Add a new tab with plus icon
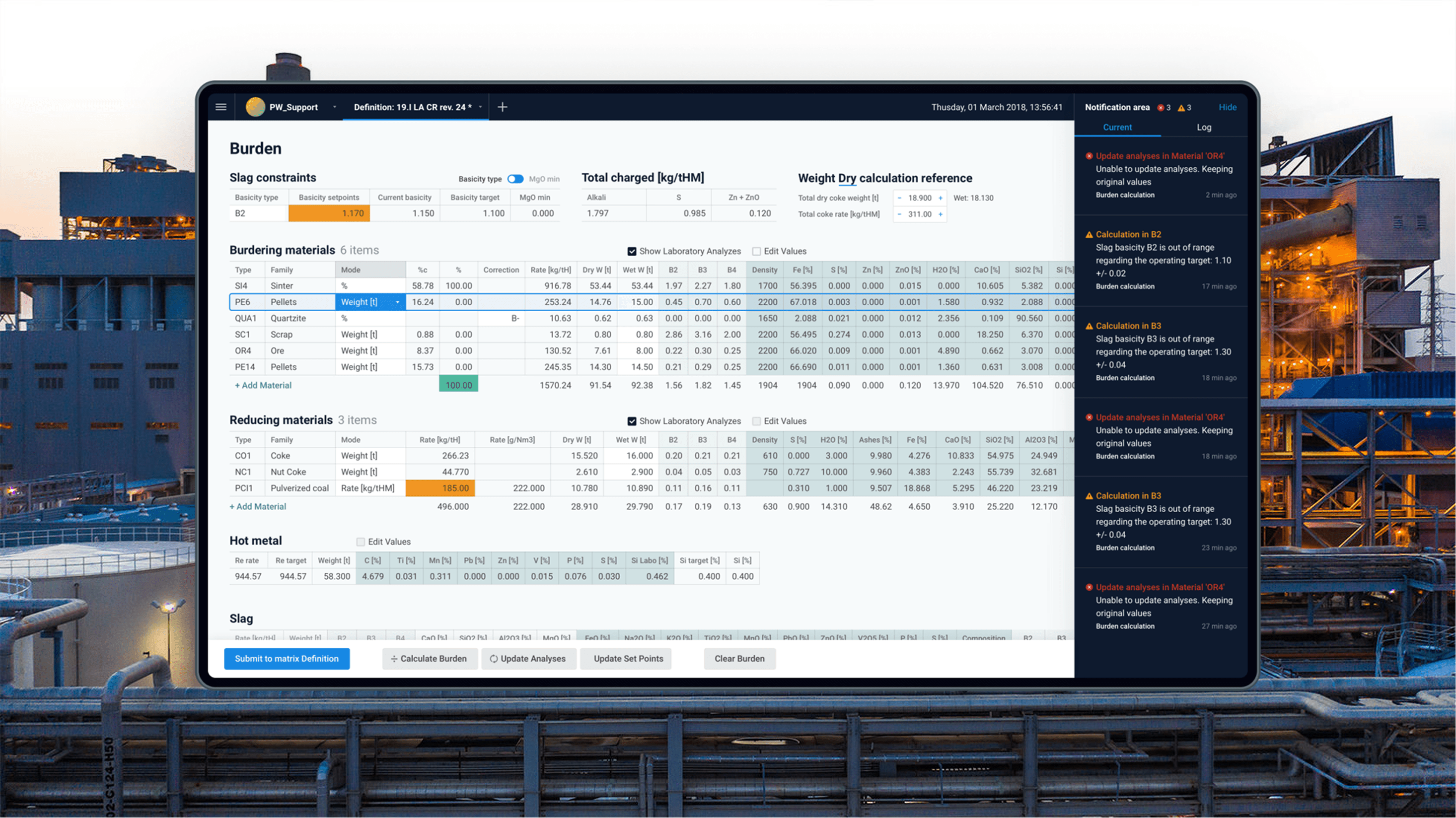The image size is (1456, 818). 502,107
